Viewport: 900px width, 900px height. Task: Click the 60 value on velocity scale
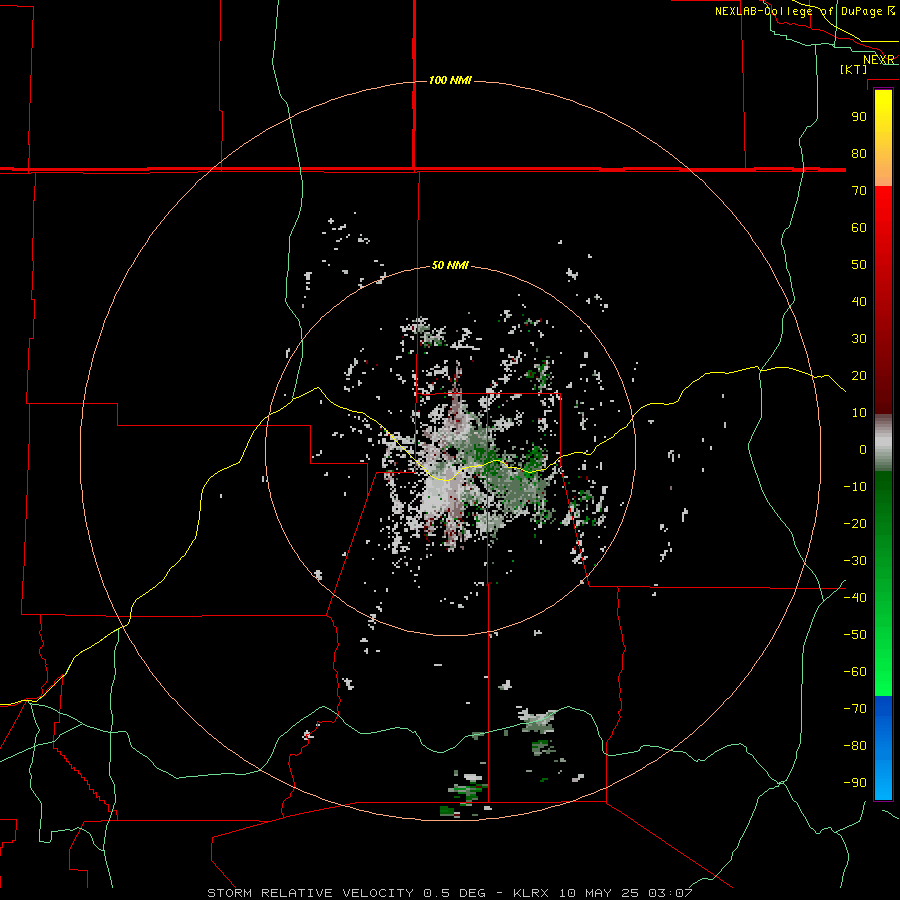coord(859,228)
